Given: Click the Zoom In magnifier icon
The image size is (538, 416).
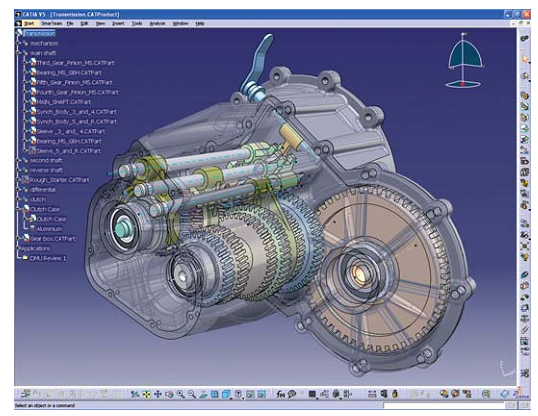Looking at the screenshot, I should click(x=180, y=394).
